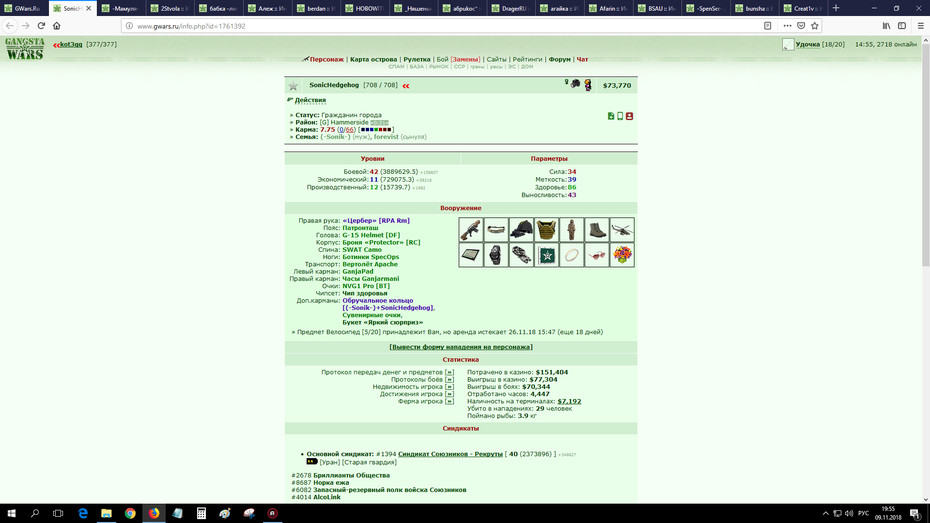This screenshot has height=523, width=930.
Task: Toggle reader view in address bar
Action: 767,25
